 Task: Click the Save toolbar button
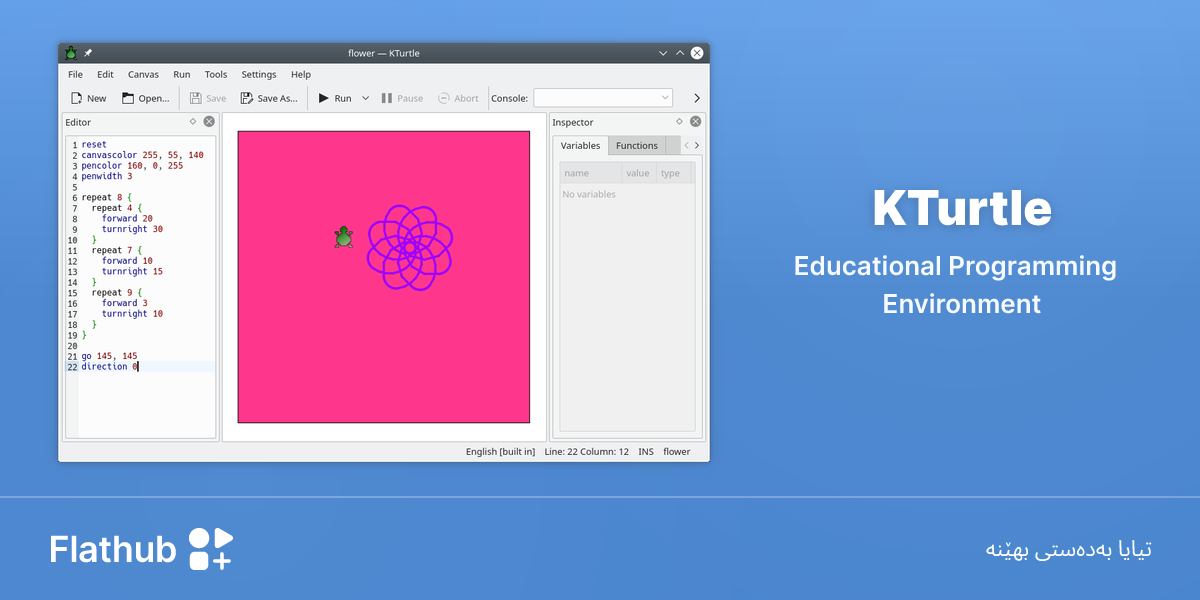click(x=208, y=98)
